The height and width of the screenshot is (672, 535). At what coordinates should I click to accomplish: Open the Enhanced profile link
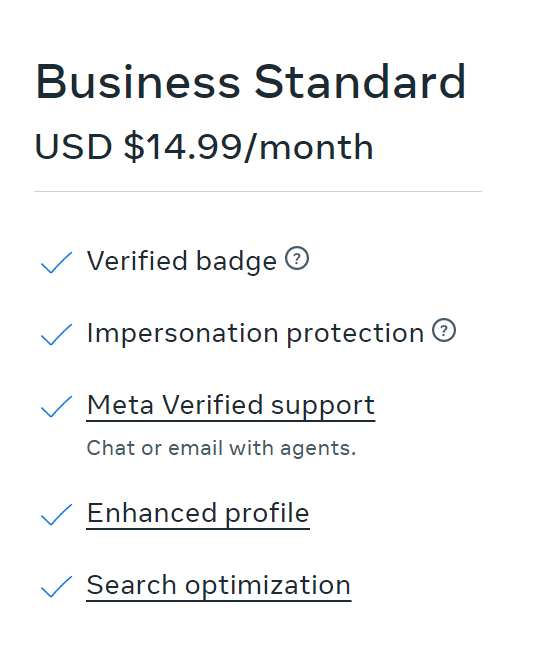[198, 513]
